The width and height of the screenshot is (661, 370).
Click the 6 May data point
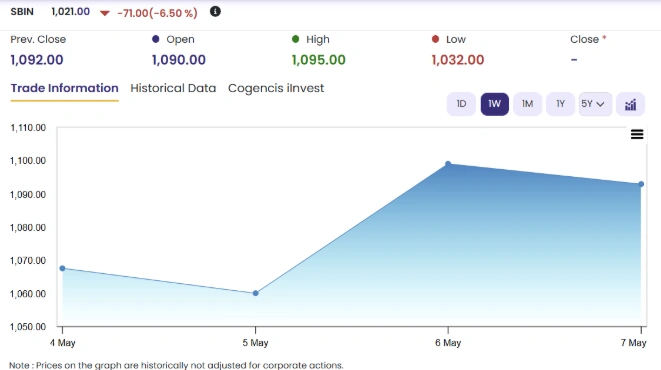click(448, 164)
